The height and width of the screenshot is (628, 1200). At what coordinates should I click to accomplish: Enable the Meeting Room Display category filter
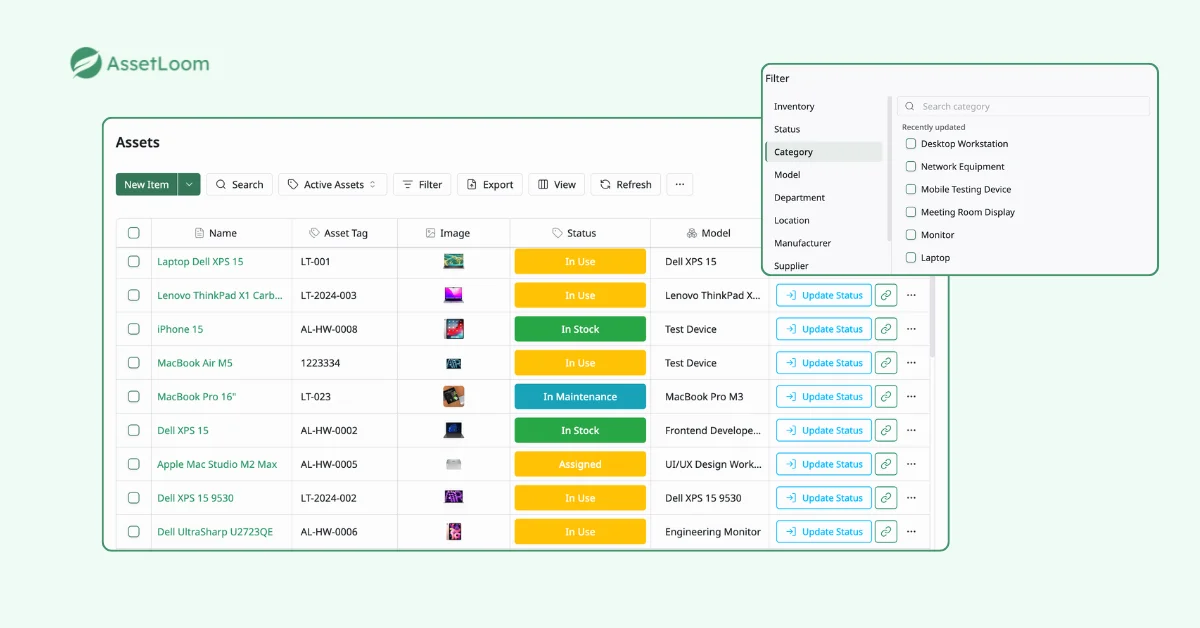click(x=911, y=212)
